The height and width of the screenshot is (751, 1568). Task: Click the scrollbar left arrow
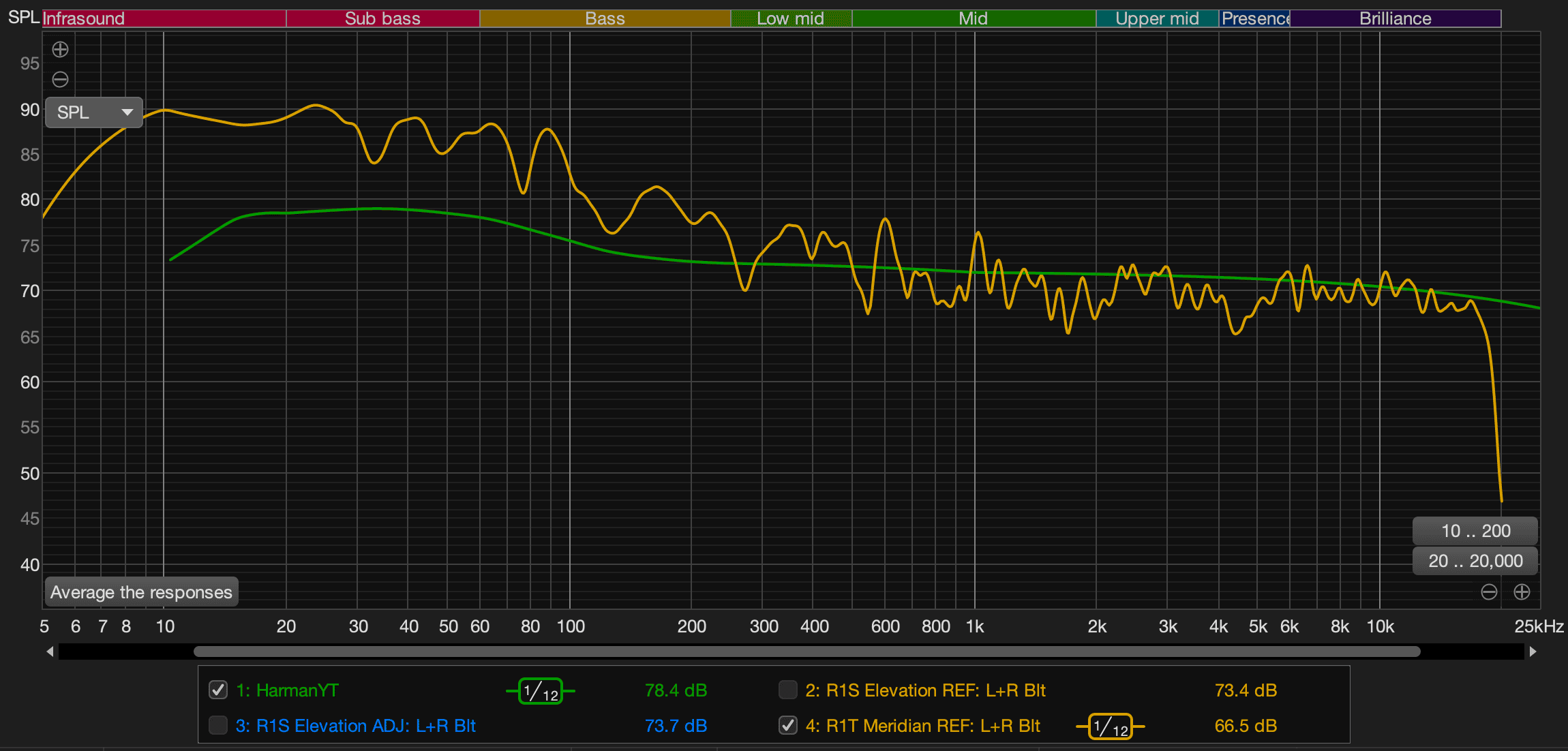[50, 652]
